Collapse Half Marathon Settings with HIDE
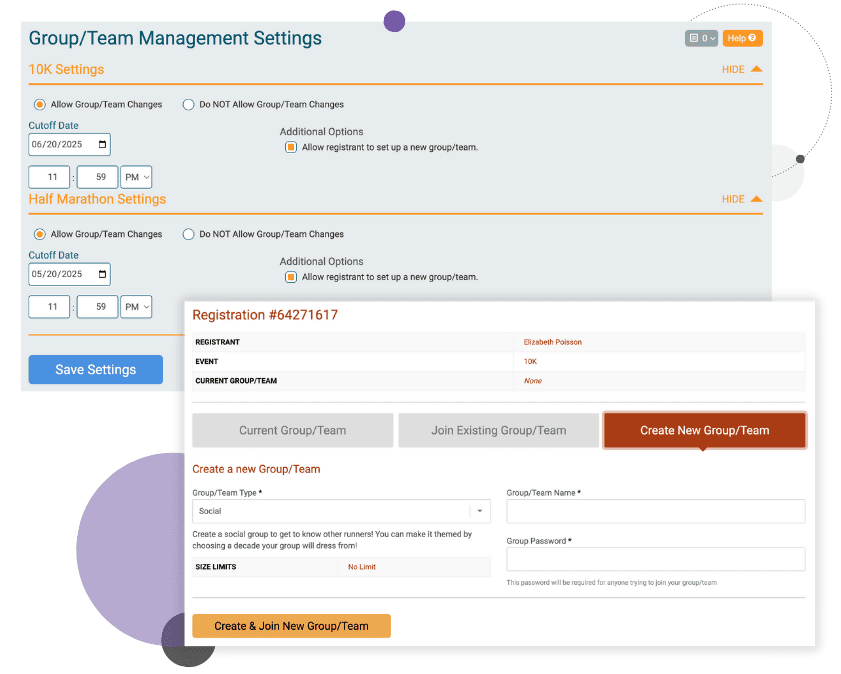This screenshot has height=674, width=841. coord(742,199)
